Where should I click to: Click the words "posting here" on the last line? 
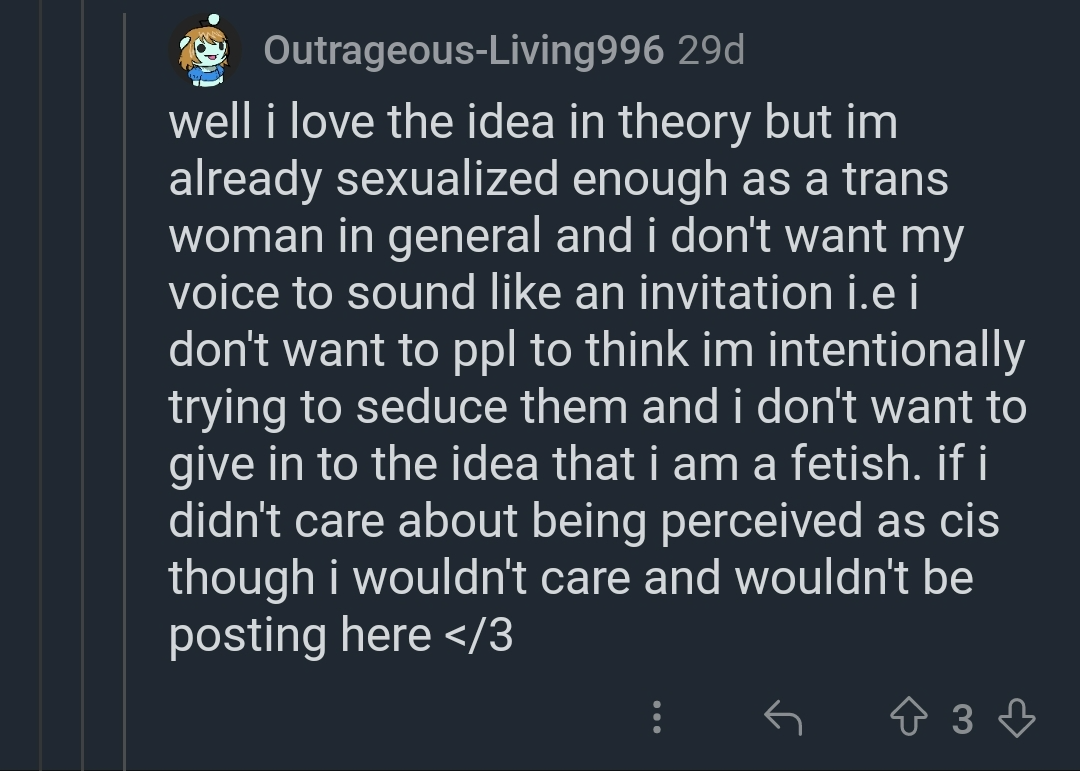(300, 636)
